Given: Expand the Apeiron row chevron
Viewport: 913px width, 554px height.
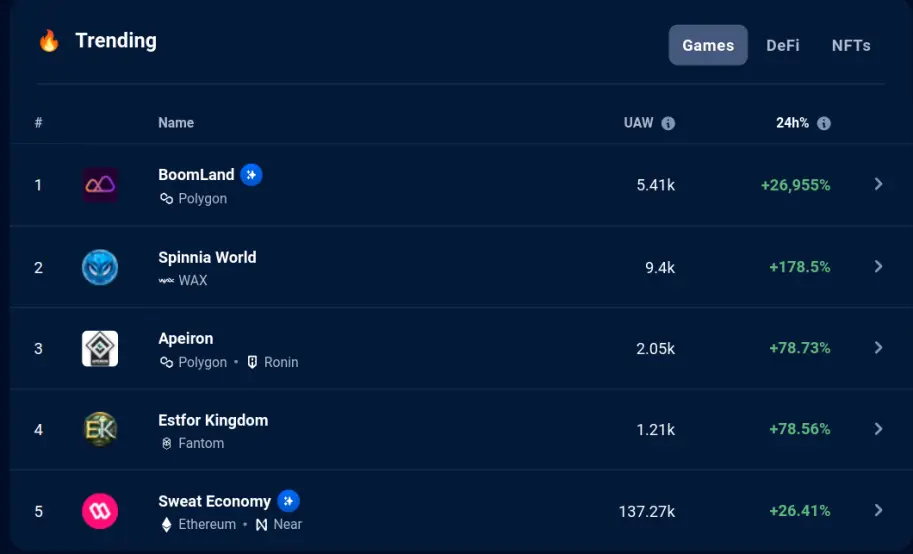Looking at the screenshot, I should click(x=878, y=348).
